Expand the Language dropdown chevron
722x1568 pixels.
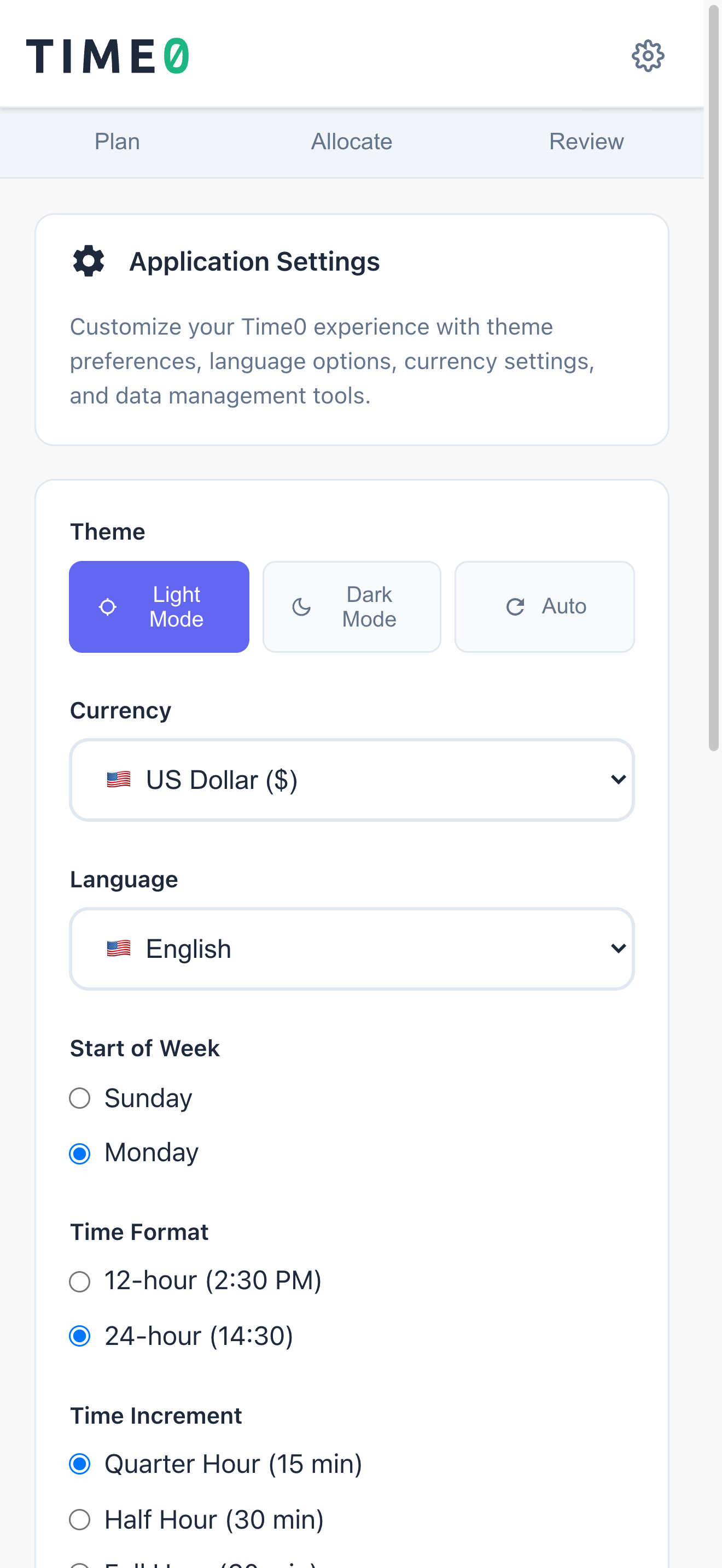(618, 949)
